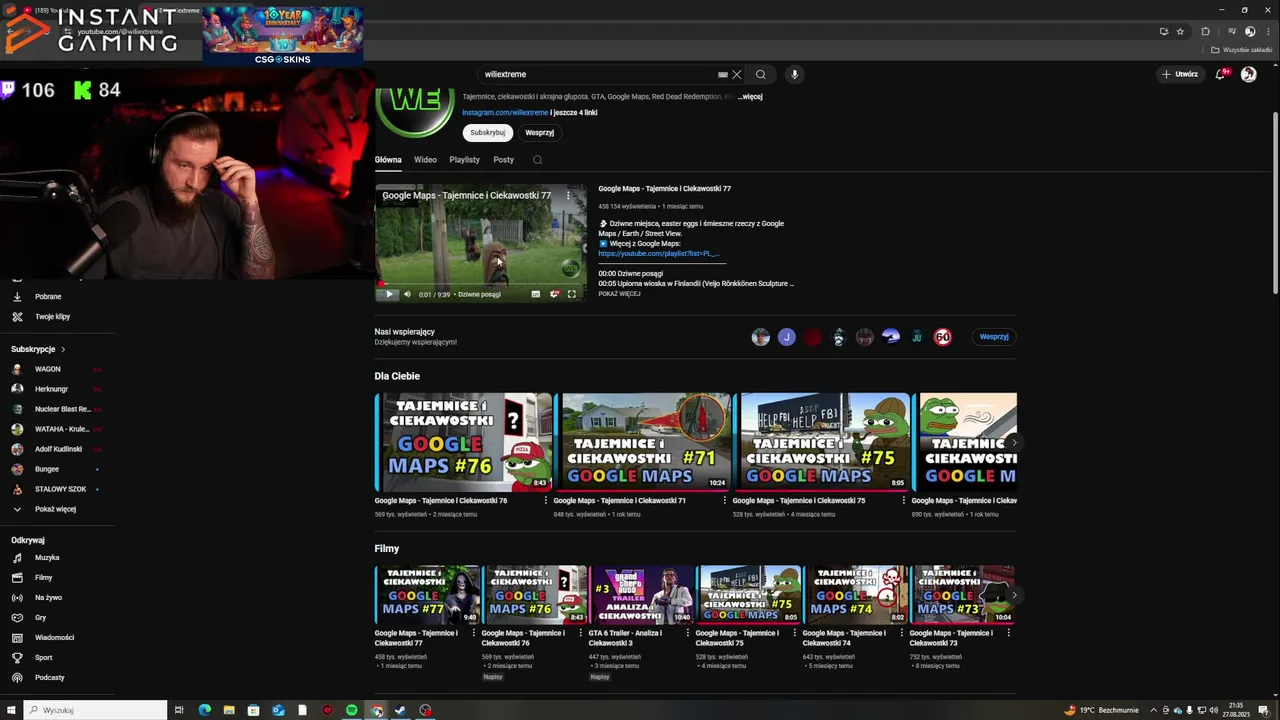Viewport: 1280px width, 720px height.
Task: Open options menu for Tajemnice 71 card
Action: pyautogui.click(x=725, y=500)
